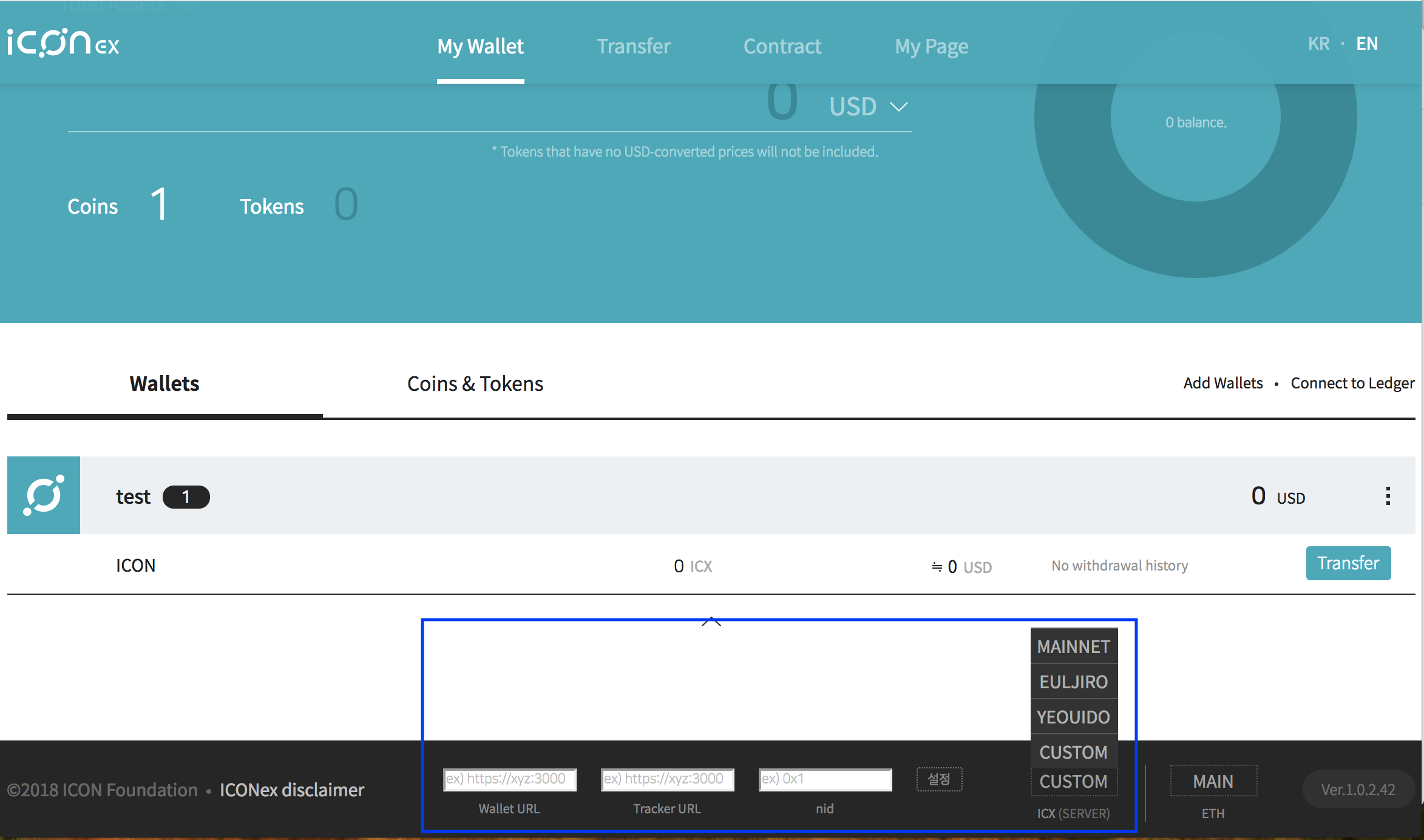Click the ICONex logo
This screenshot has width=1424, height=840.
pos(63,44)
